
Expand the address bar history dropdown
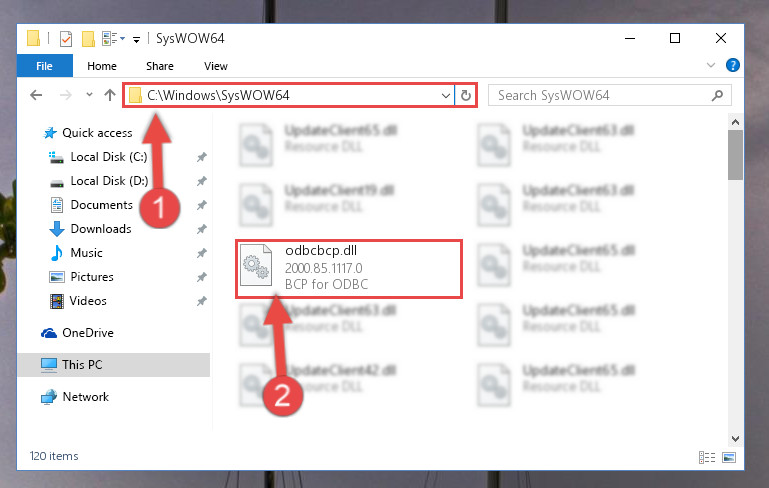click(445, 95)
